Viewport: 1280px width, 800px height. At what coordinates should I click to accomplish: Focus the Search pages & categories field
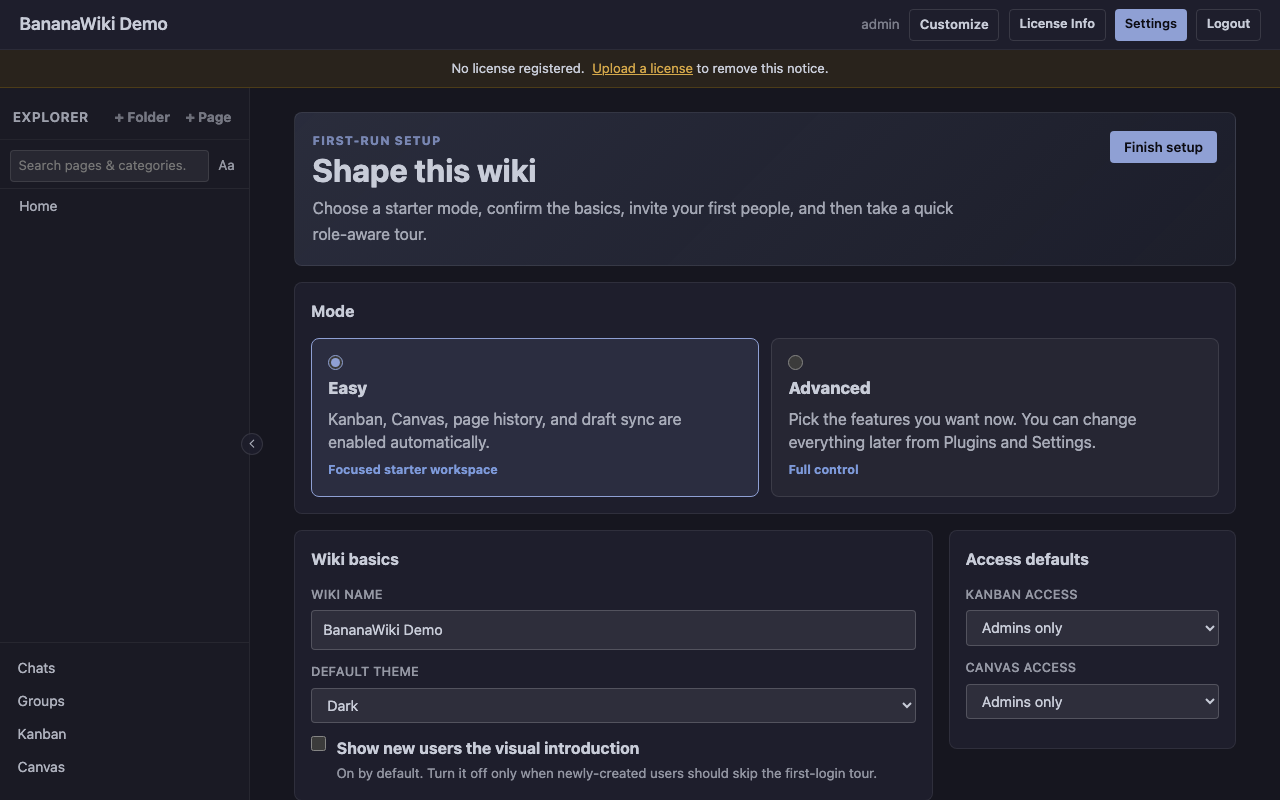pyautogui.click(x=109, y=166)
